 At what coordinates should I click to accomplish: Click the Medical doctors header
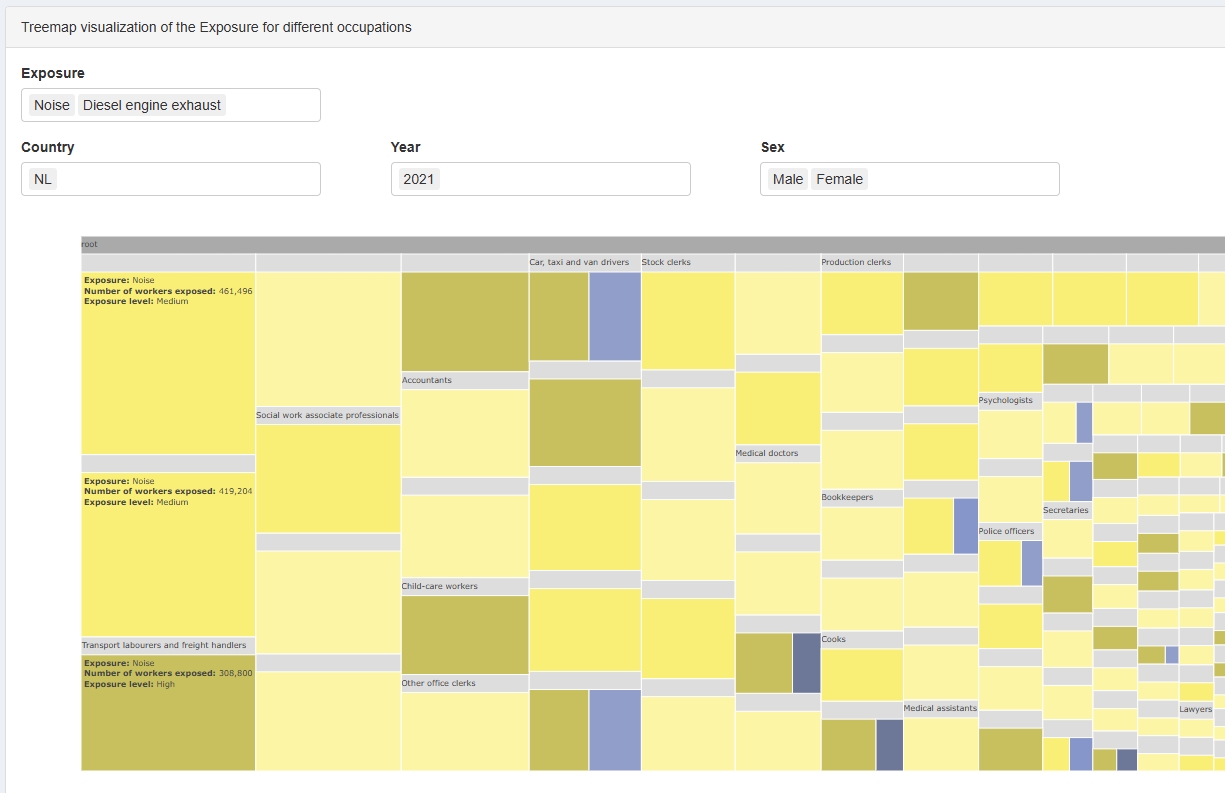(777, 453)
